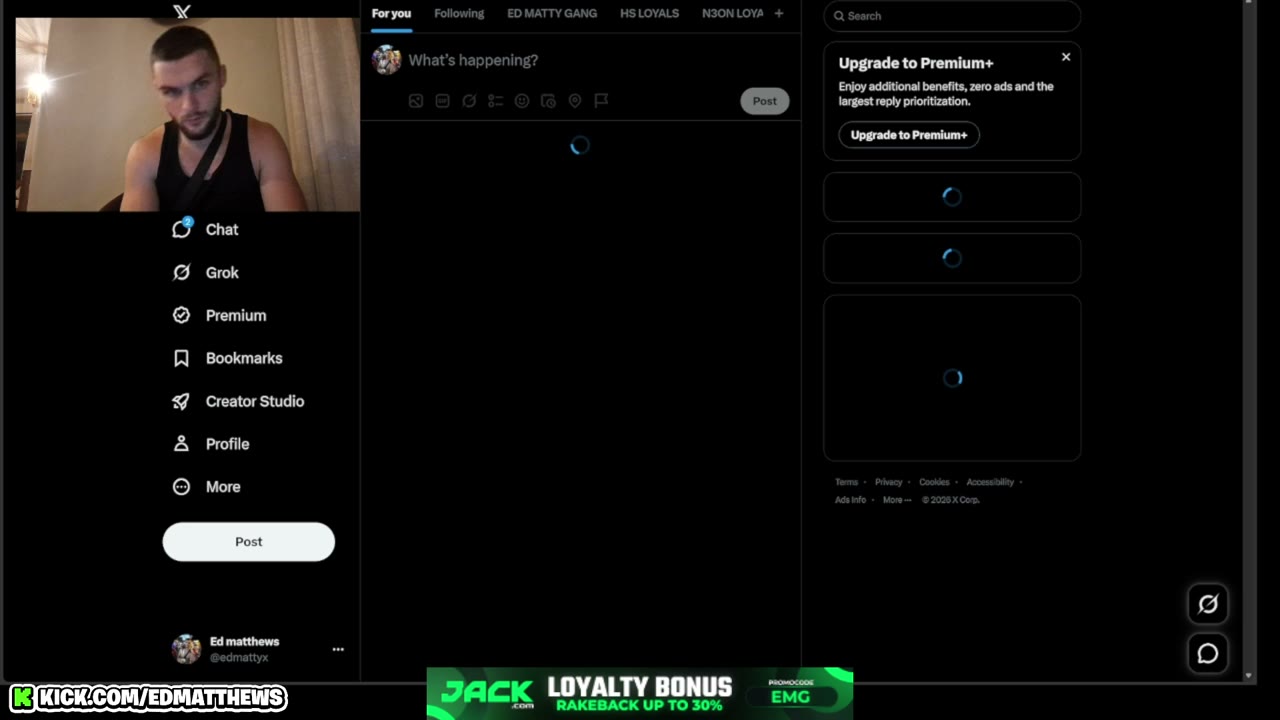Open the account options three-dot menu

[338, 649]
